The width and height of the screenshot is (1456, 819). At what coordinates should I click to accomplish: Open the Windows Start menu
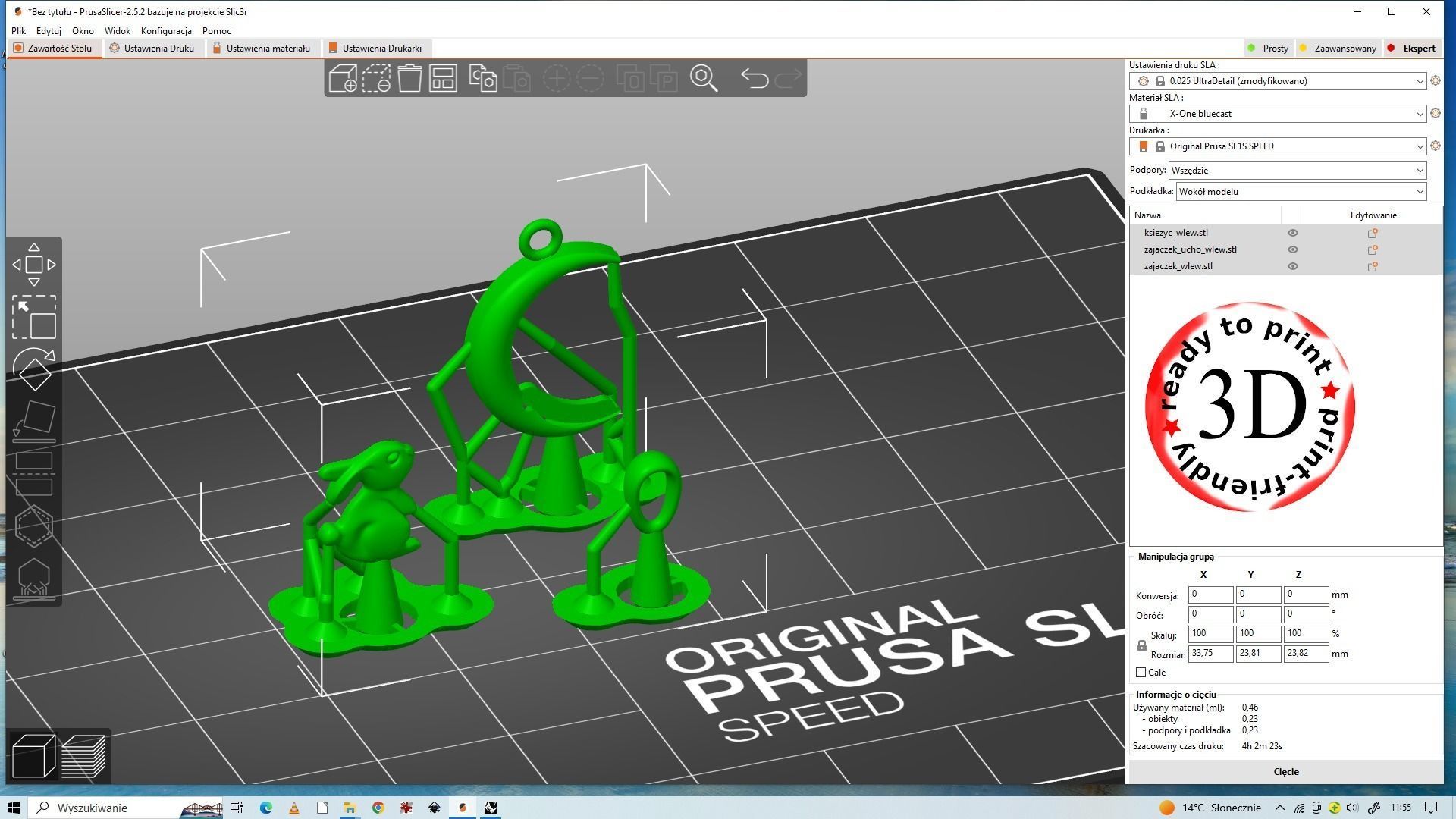pos(14,808)
